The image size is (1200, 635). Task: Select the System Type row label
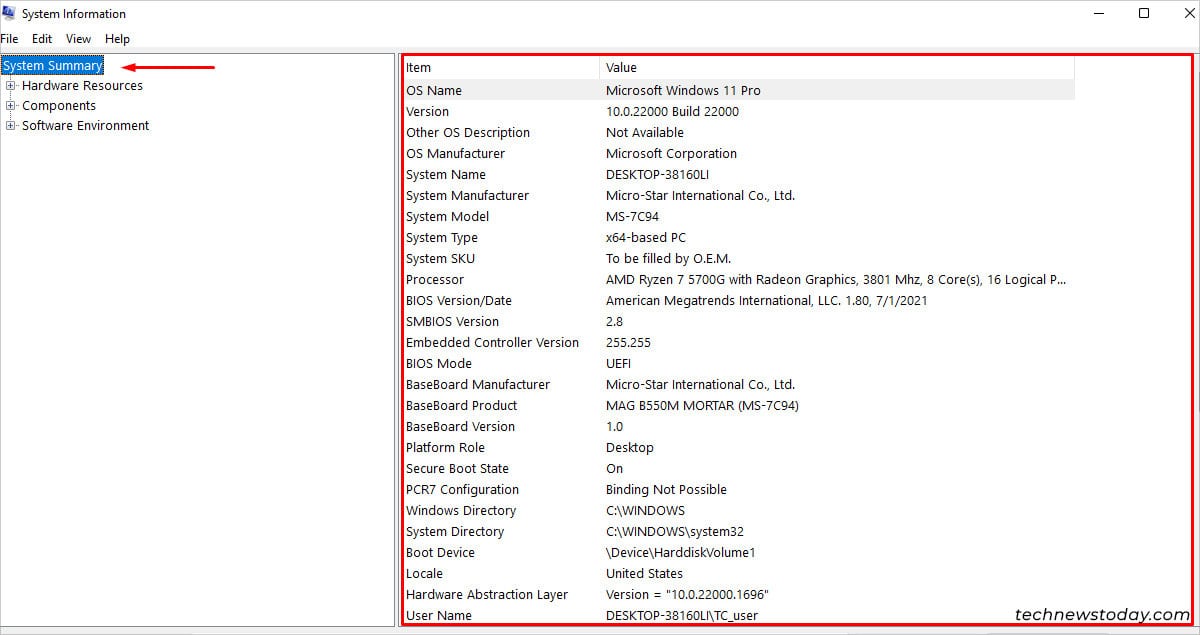tap(442, 237)
